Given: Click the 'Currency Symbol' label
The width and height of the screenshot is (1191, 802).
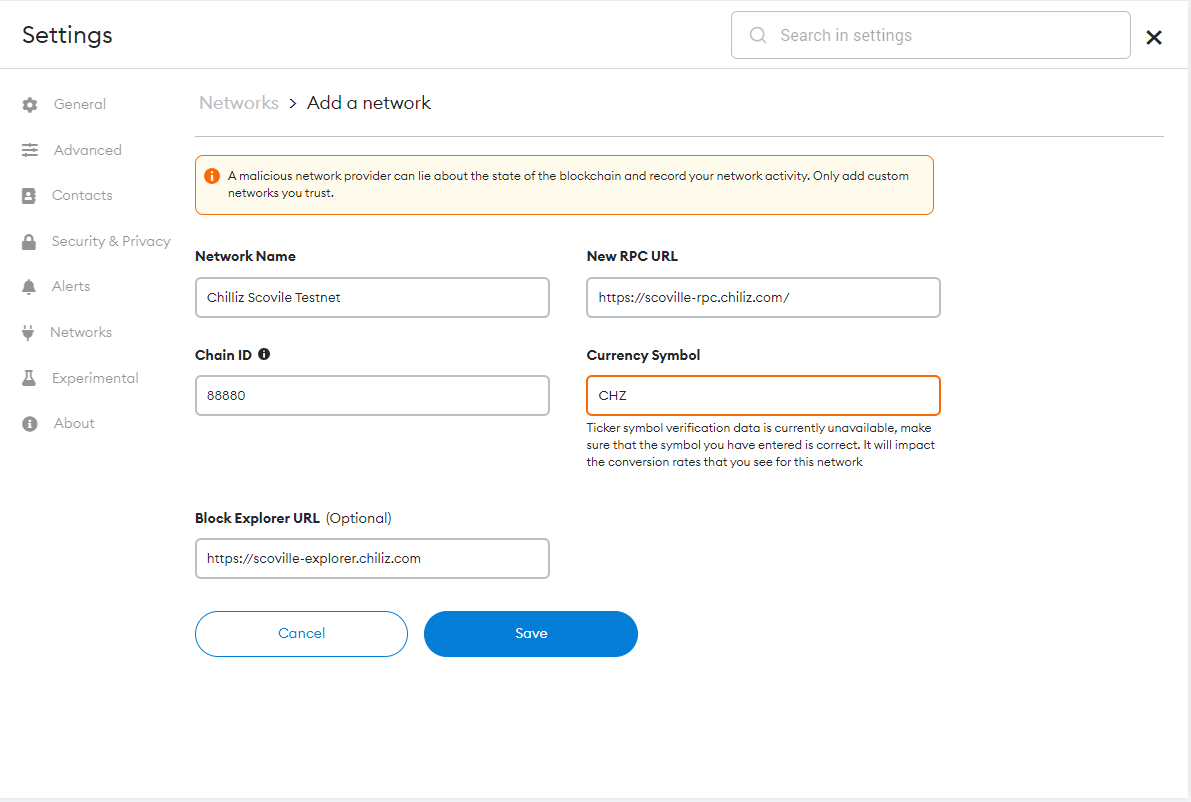Looking at the screenshot, I should click(x=643, y=355).
